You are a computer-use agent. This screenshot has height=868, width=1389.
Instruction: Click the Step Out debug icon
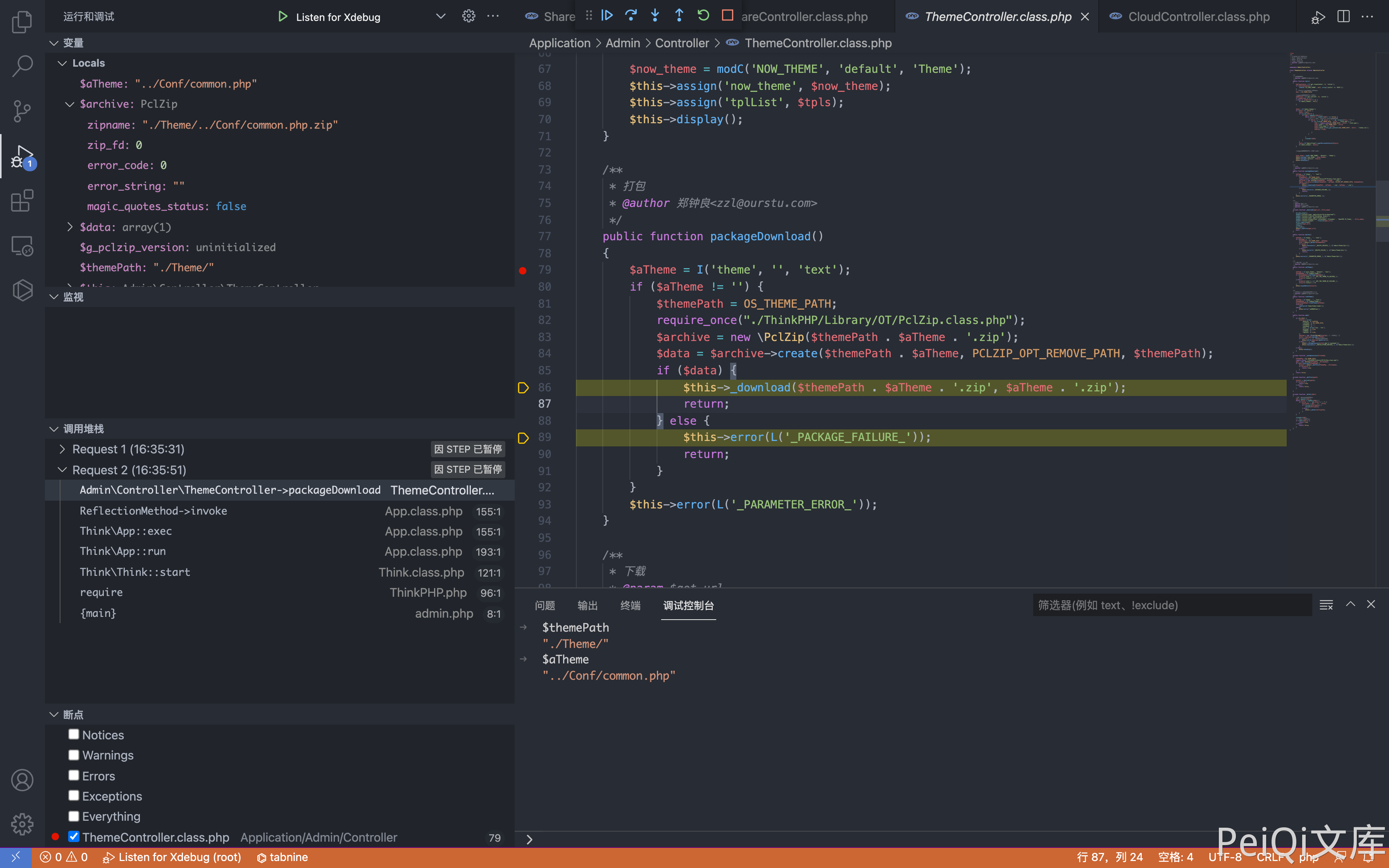click(679, 15)
